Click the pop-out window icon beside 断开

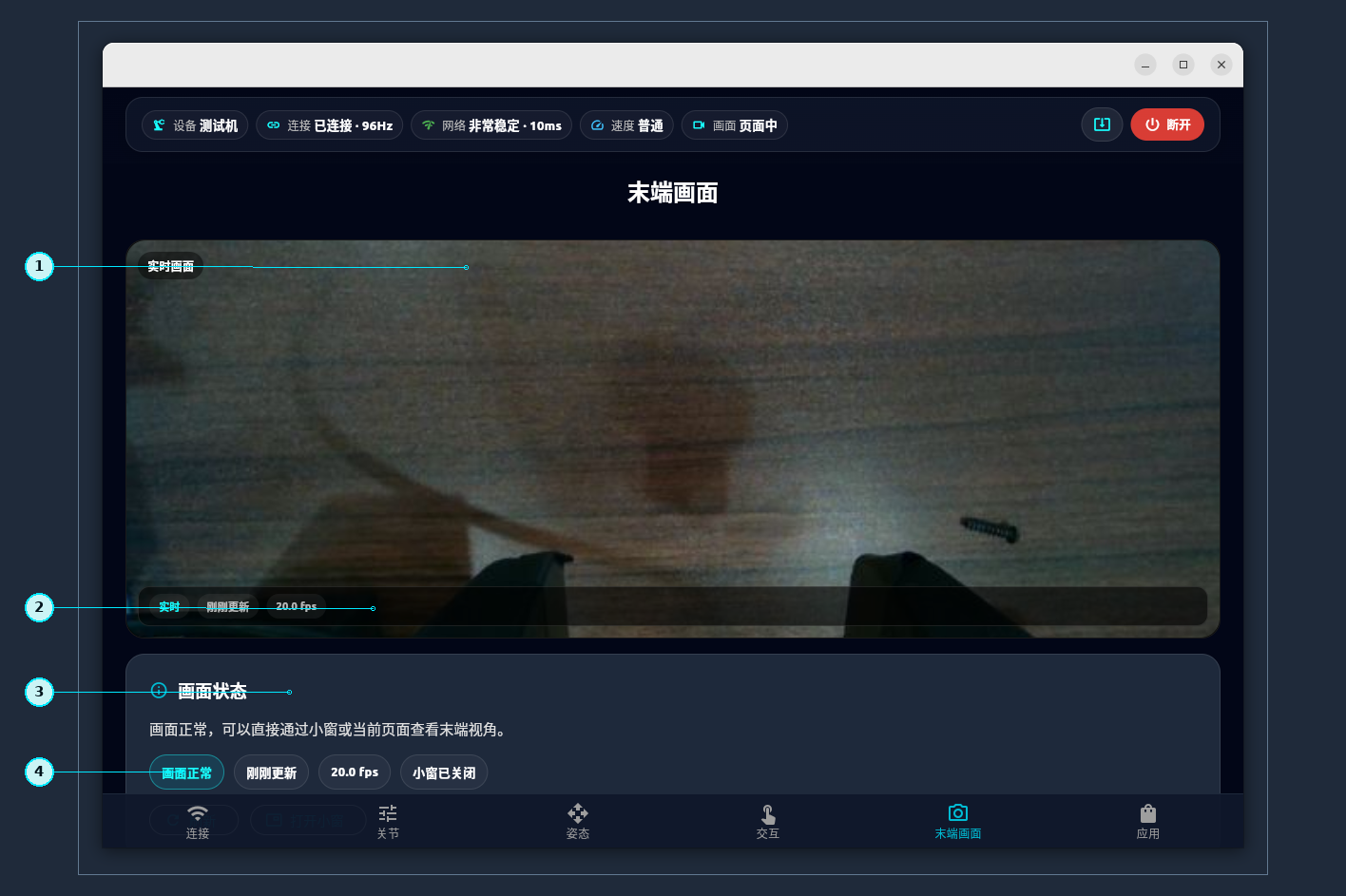(x=1102, y=124)
